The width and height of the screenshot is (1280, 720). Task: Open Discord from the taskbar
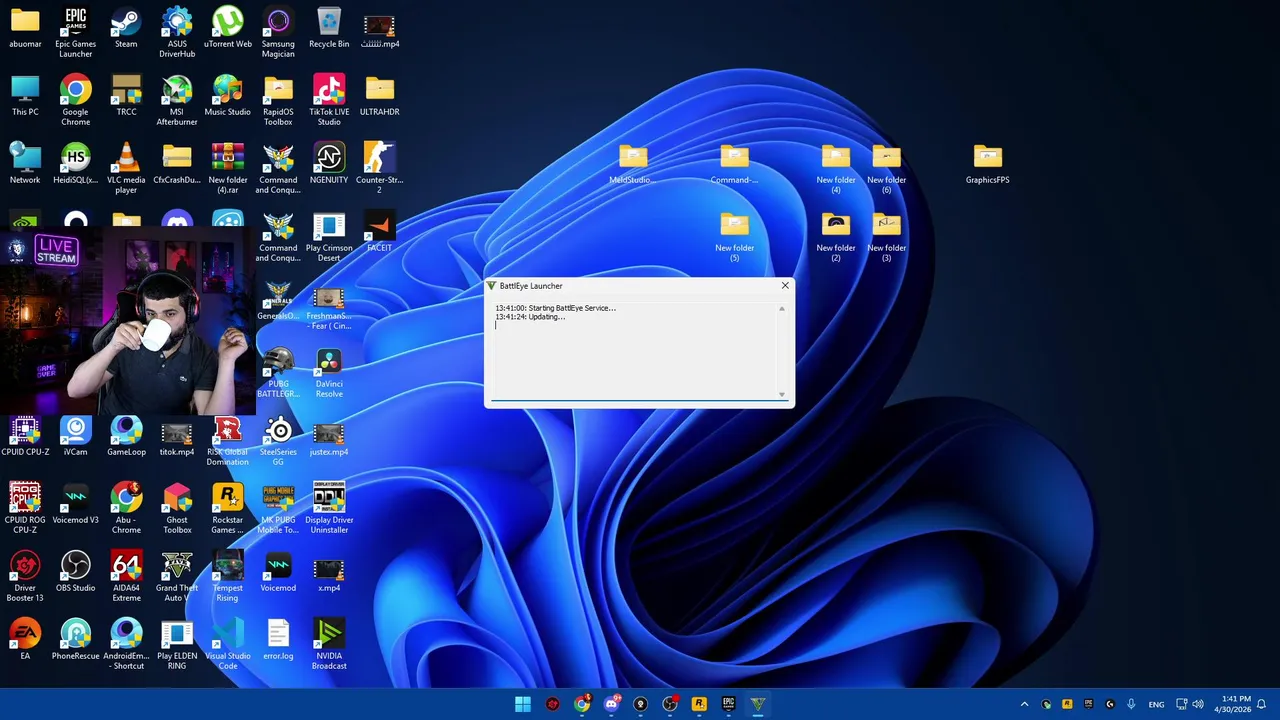[611, 704]
